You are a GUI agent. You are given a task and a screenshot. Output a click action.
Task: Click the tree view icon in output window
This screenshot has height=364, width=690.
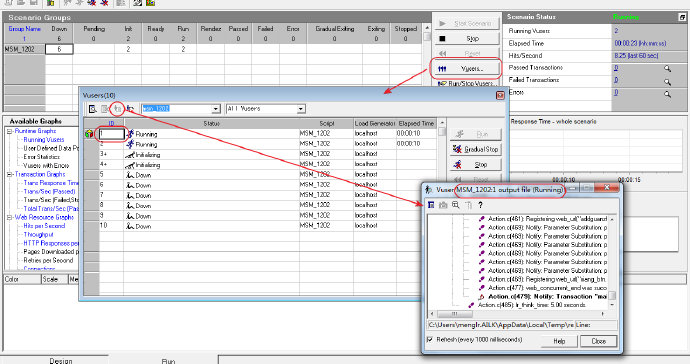[x=431, y=205]
